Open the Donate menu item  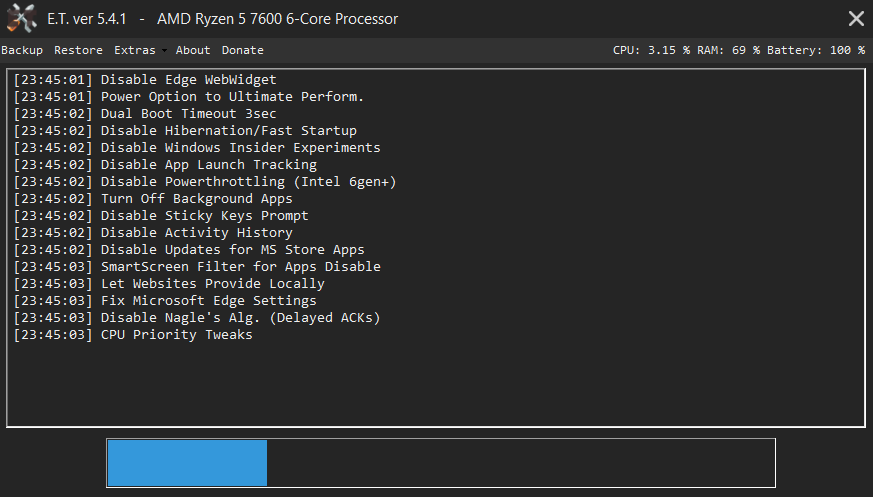[243, 50]
